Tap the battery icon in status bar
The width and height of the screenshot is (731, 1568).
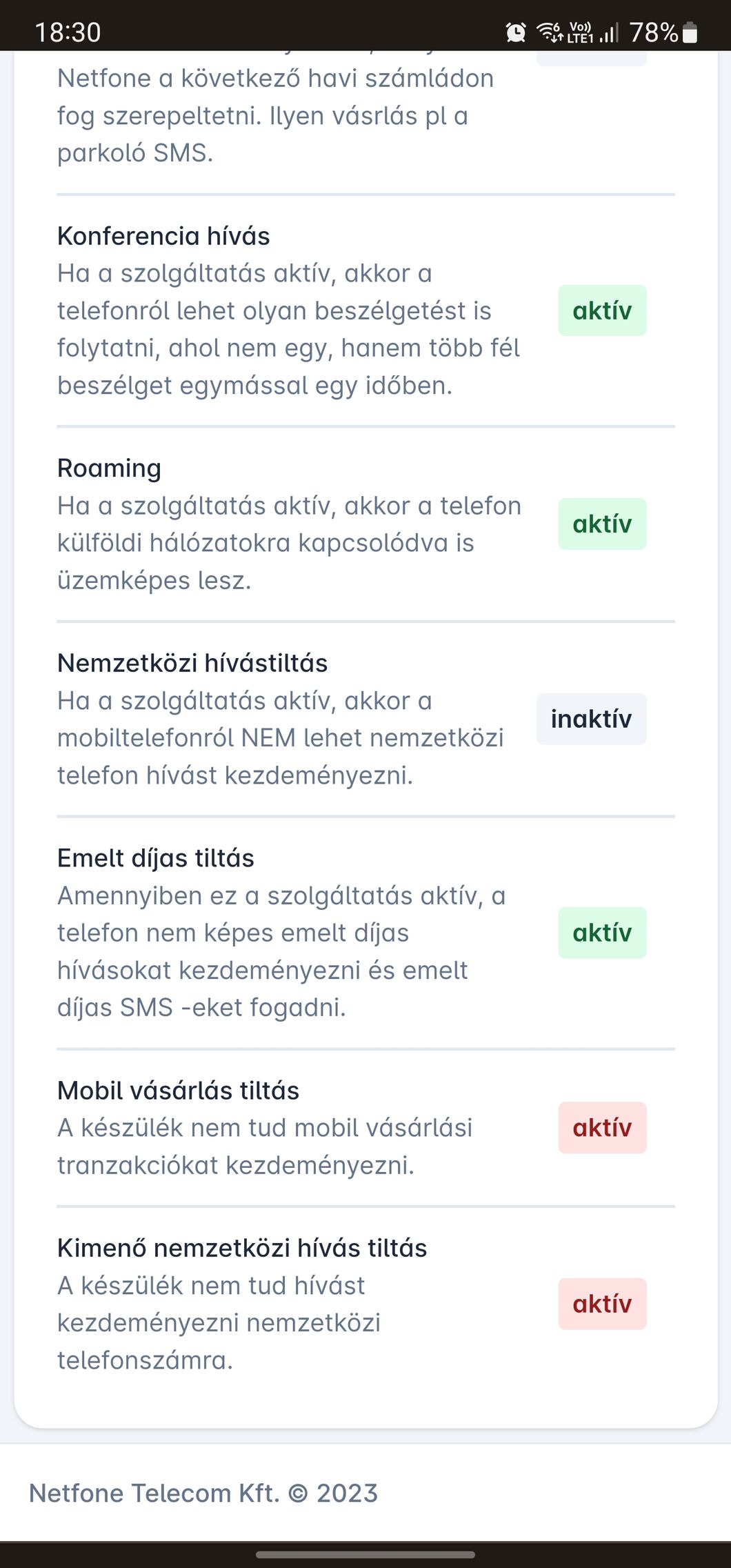pos(690,32)
